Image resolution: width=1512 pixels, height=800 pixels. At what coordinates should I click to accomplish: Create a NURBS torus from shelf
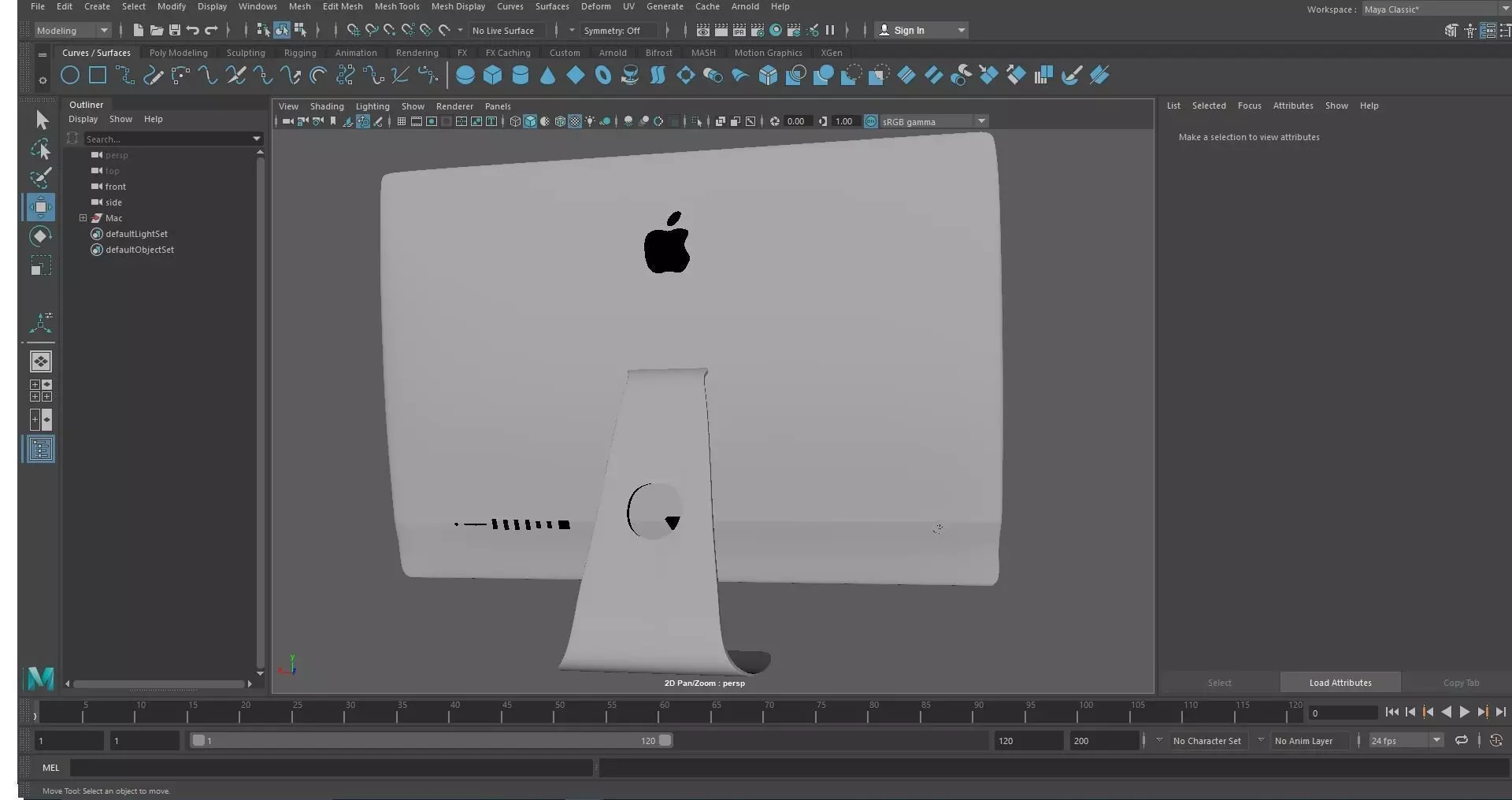click(603, 76)
